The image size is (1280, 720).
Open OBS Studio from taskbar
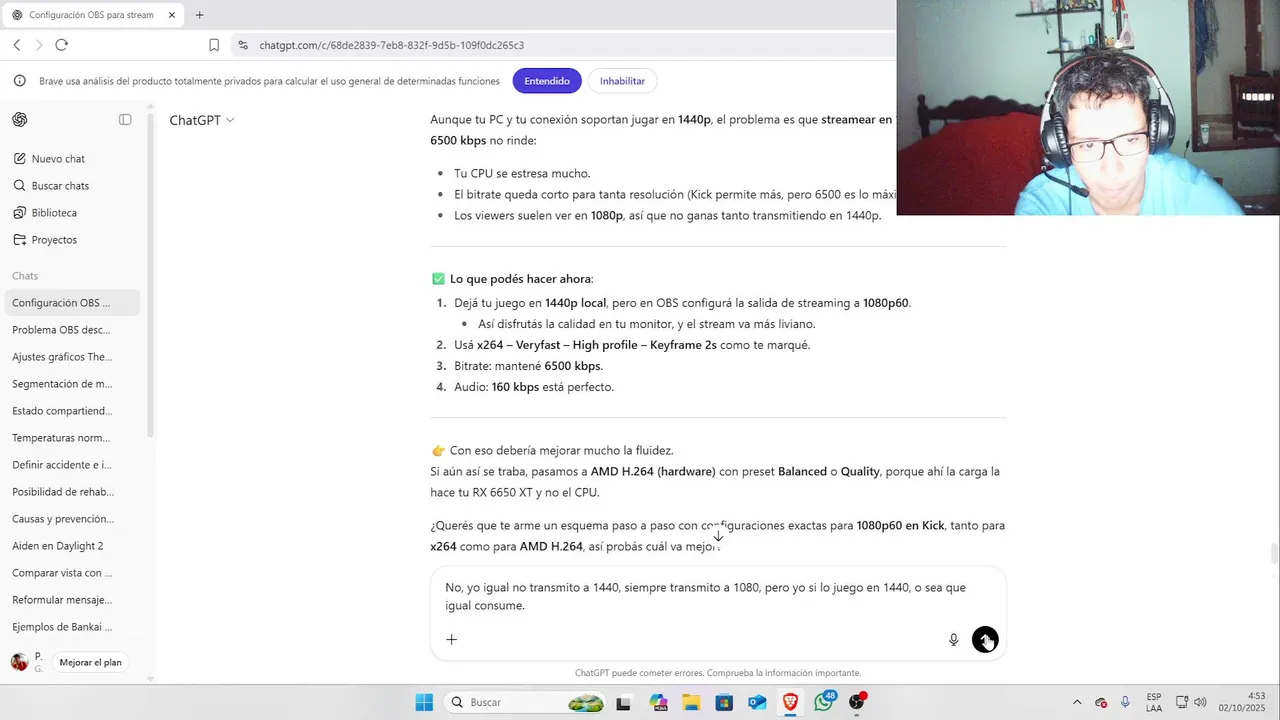(857, 702)
